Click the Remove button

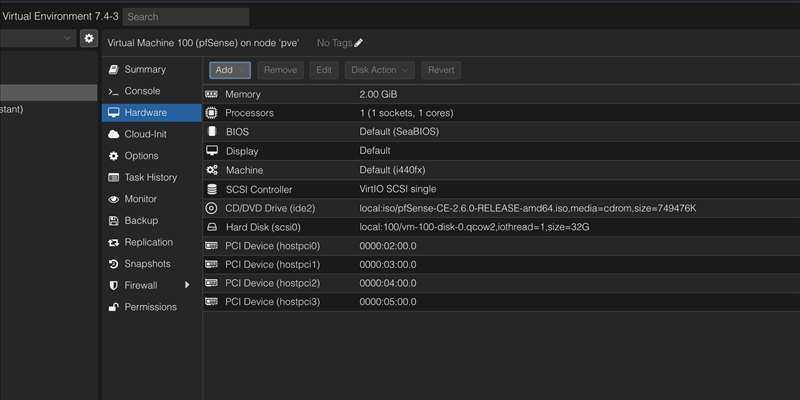pyautogui.click(x=280, y=70)
